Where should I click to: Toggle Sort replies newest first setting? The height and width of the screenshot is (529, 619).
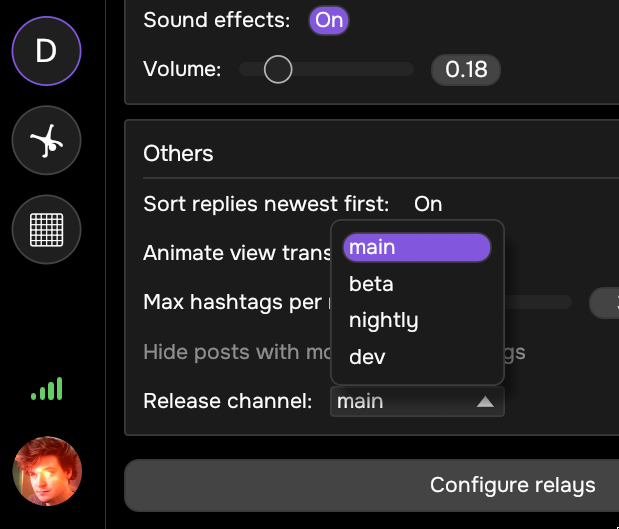click(428, 204)
